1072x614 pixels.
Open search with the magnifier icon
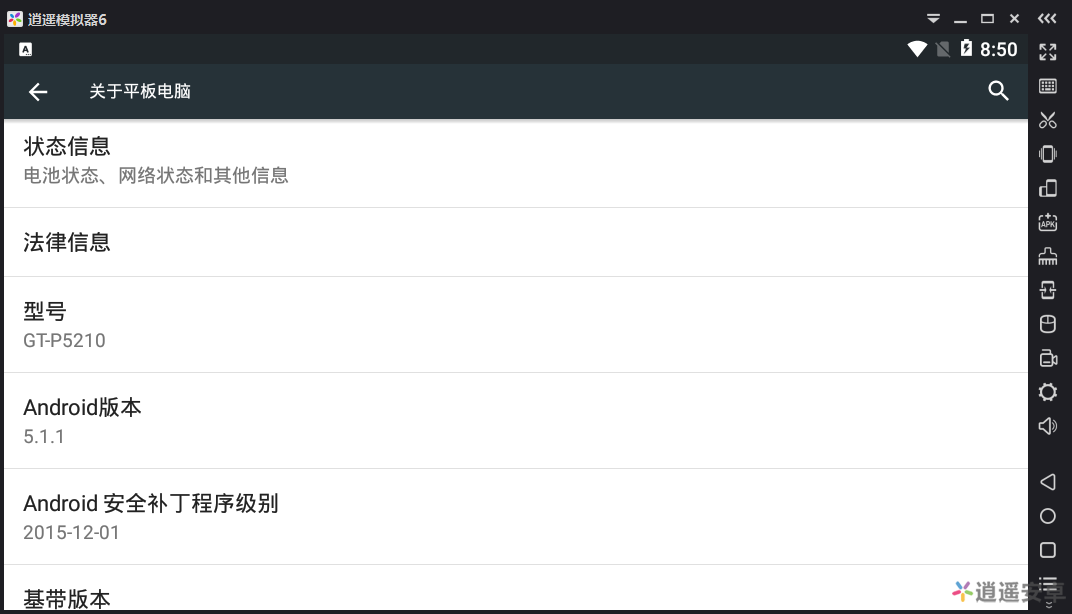coord(998,90)
